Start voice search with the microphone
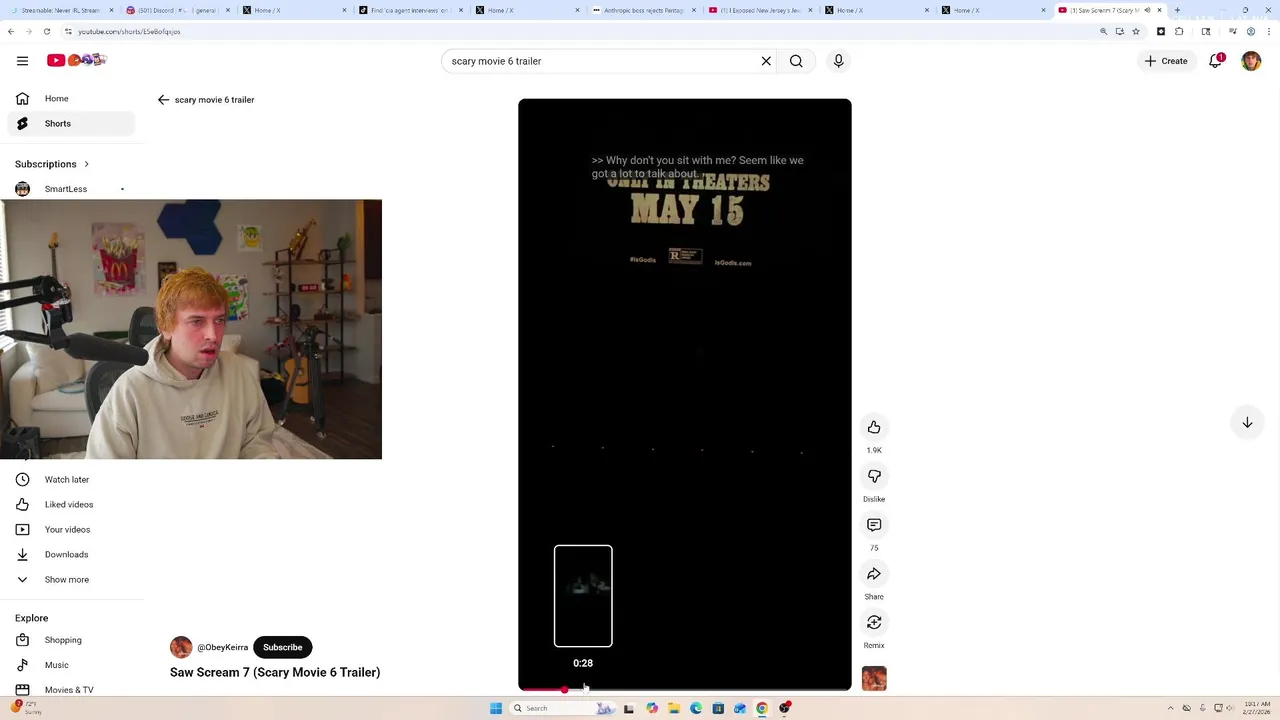Viewport: 1280px width, 720px height. pos(839,61)
